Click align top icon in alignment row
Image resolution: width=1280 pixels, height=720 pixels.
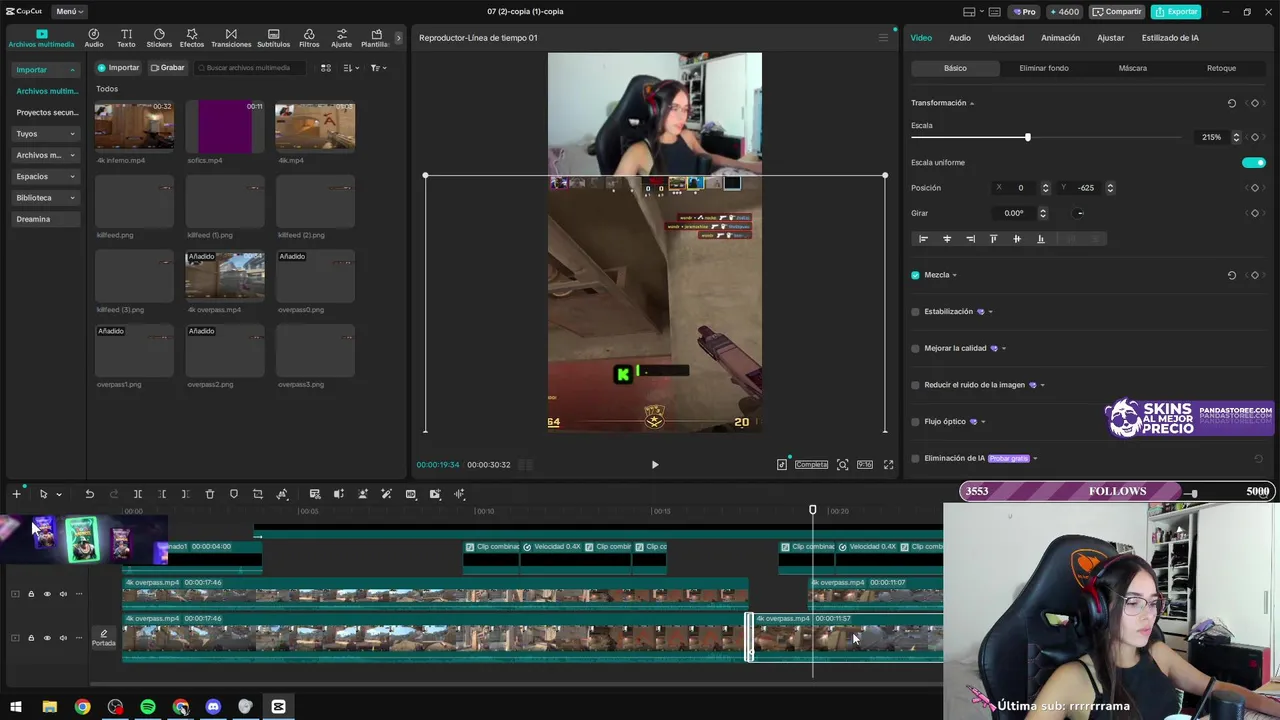click(x=993, y=239)
